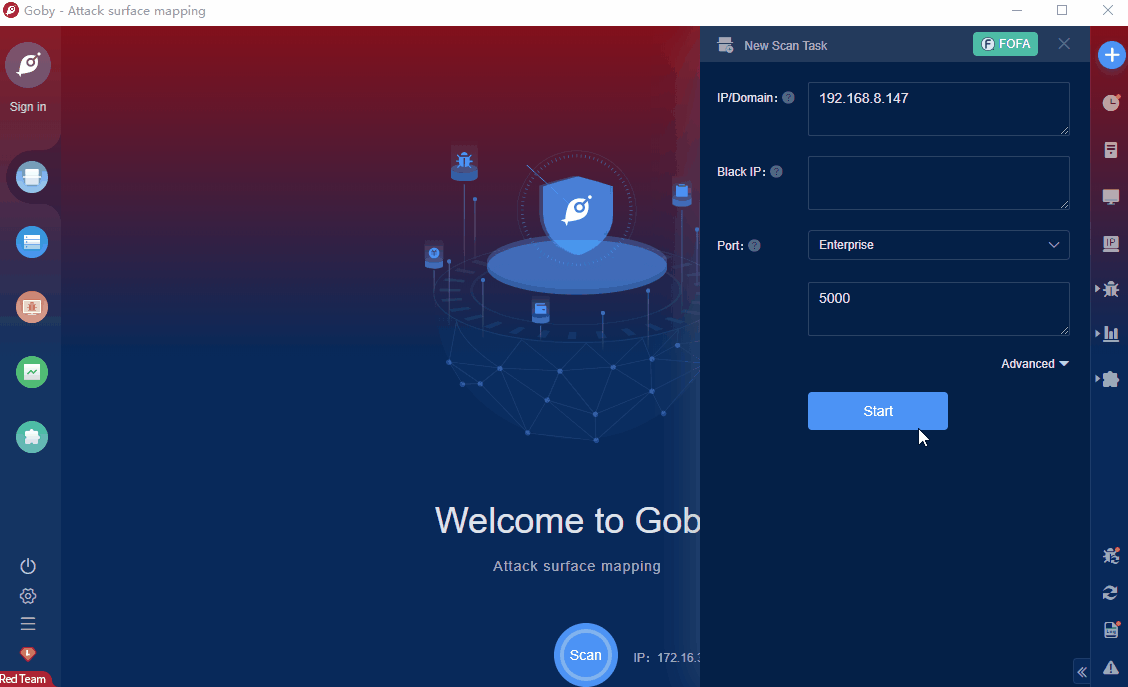Image resolution: width=1128 pixels, height=687 pixels.
Task: Collapse panel with double chevron arrow
Action: (1082, 673)
